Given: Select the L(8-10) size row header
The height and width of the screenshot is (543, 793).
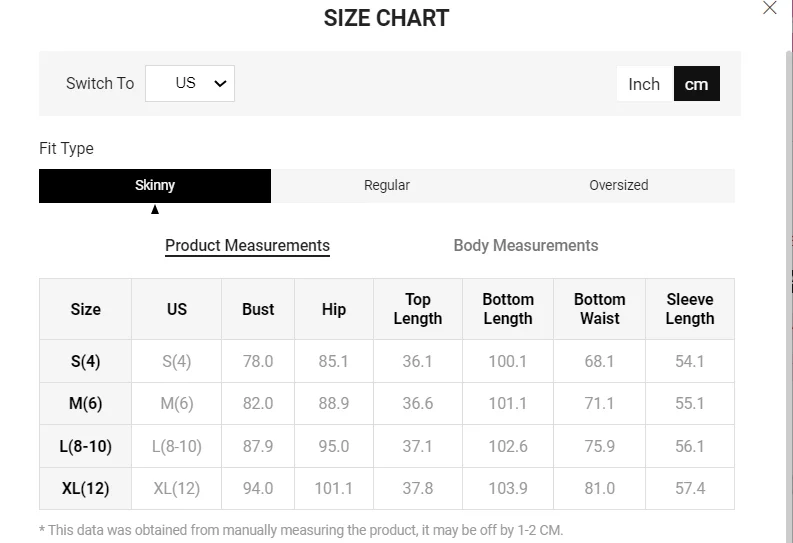Looking at the screenshot, I should 86,446.
